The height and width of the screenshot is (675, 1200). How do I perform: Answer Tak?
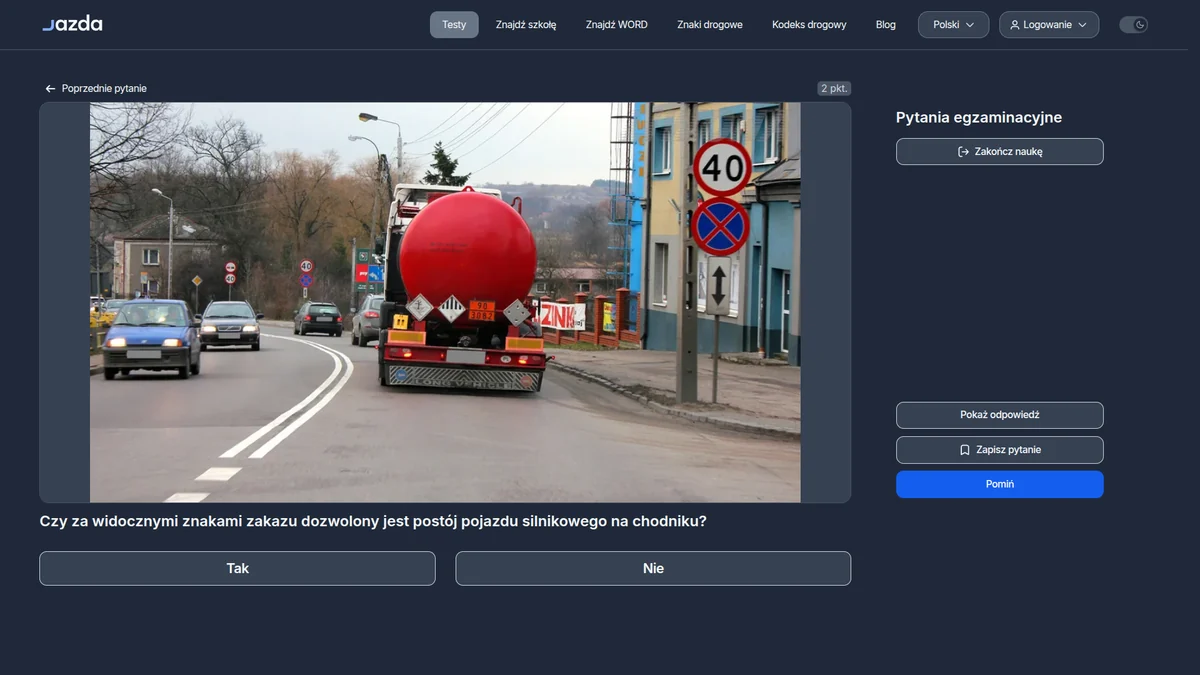(237, 568)
